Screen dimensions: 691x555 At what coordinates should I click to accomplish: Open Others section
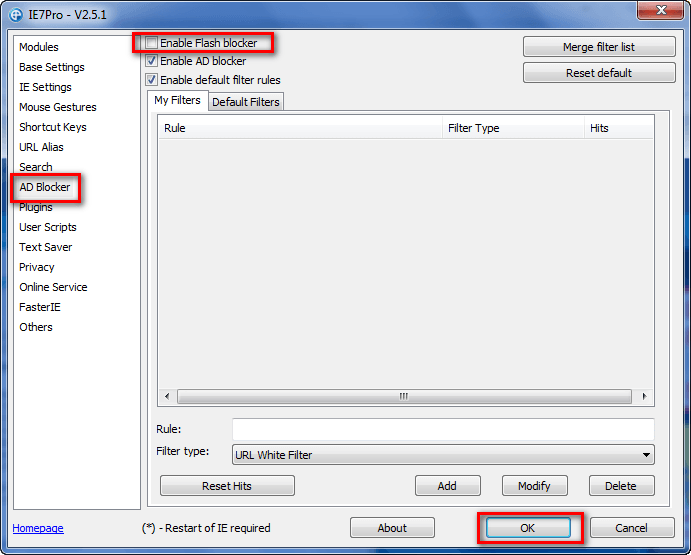coord(36,327)
